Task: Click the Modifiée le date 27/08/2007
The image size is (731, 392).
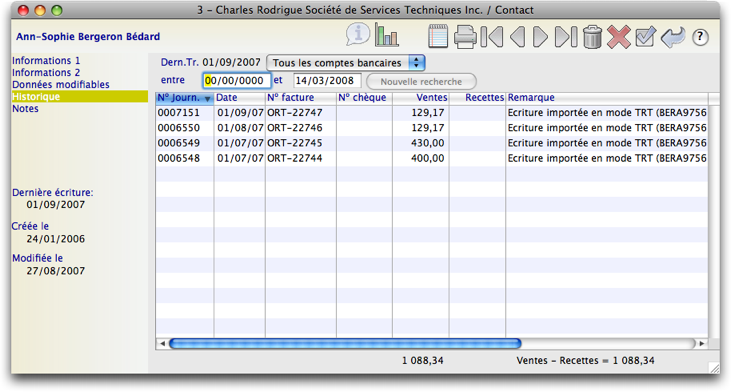Action: coord(55,271)
